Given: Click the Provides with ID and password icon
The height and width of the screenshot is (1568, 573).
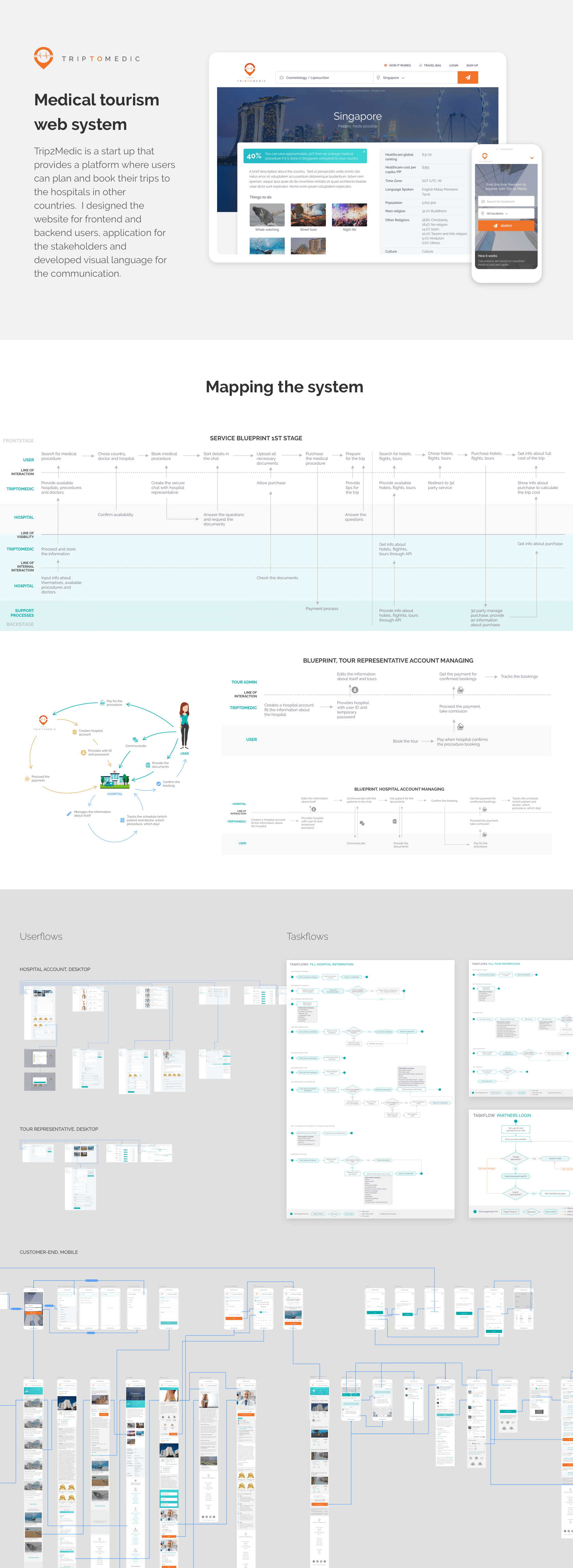Looking at the screenshot, I should coord(83,752).
